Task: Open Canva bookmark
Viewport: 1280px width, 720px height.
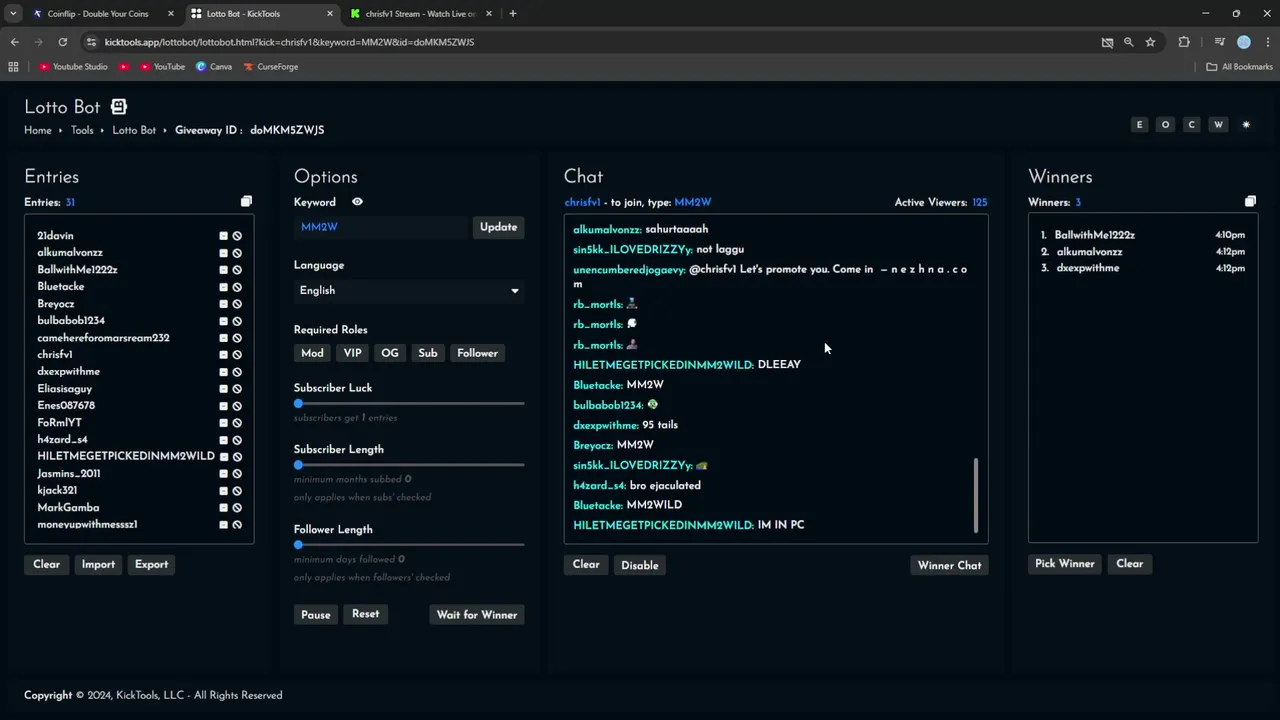Action: tap(214, 67)
